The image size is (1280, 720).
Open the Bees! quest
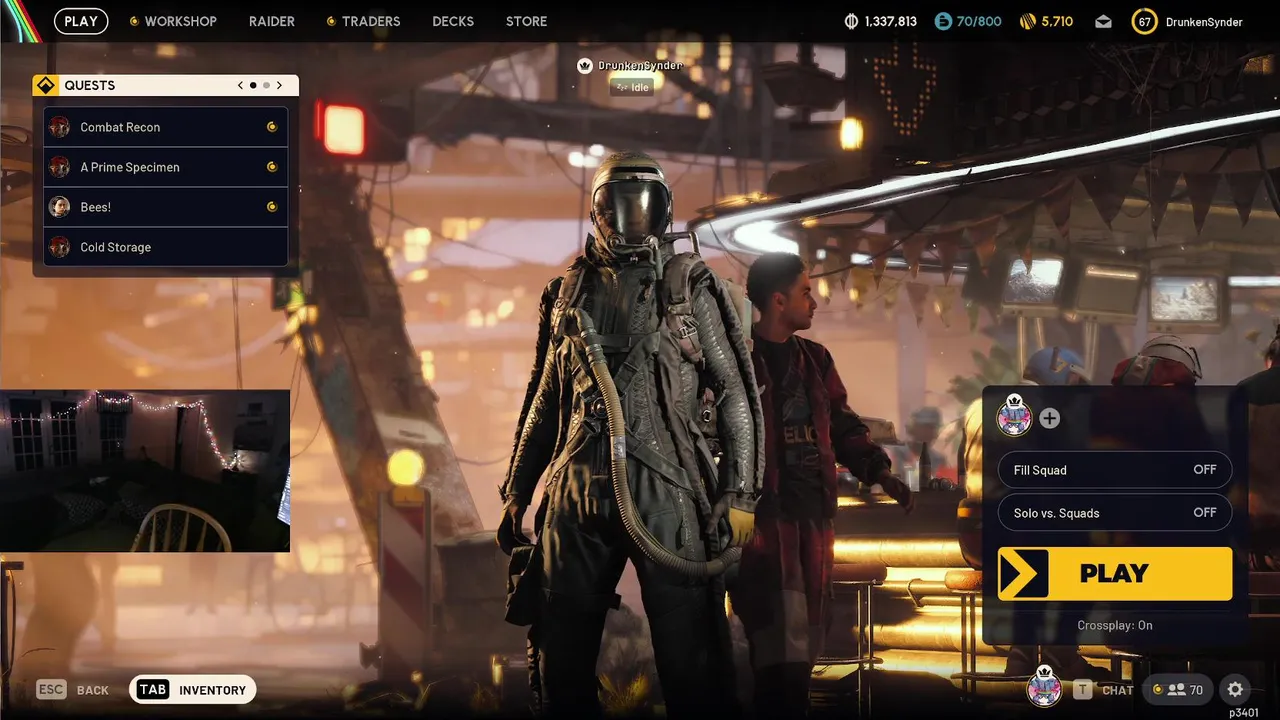pos(166,207)
